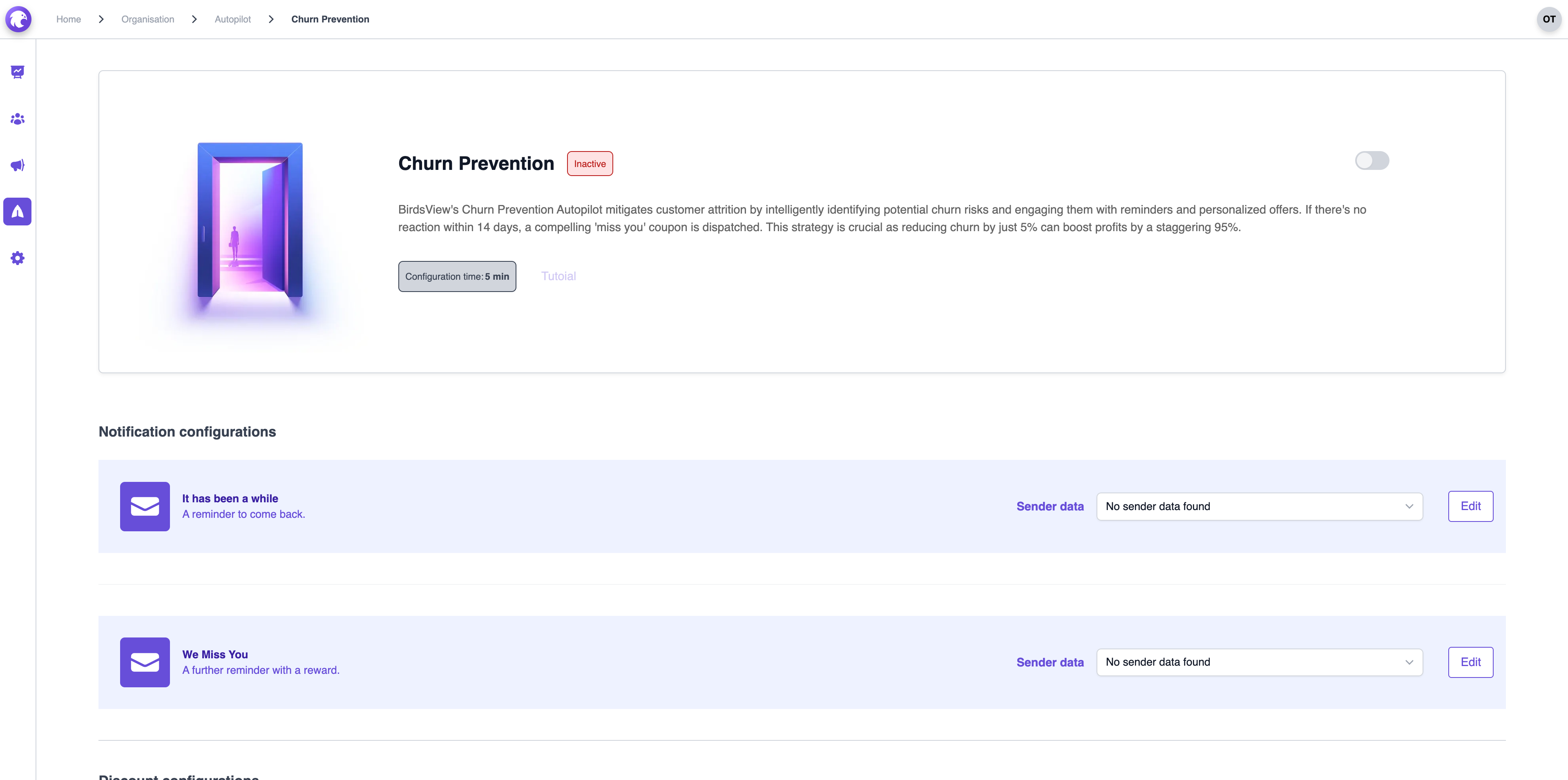Click the Configuration time 5 min badge

[457, 276]
